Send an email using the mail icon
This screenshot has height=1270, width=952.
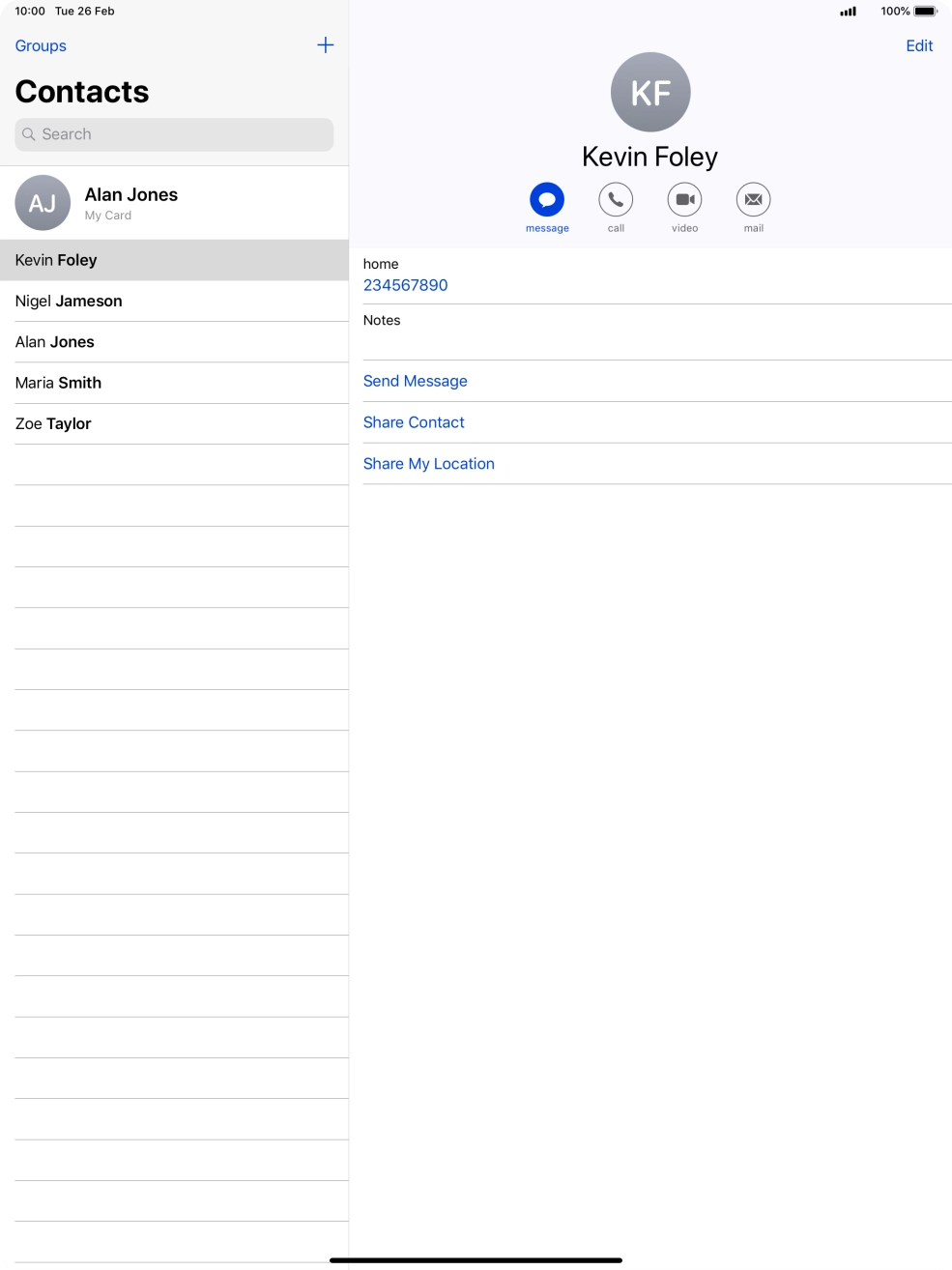pos(753,201)
